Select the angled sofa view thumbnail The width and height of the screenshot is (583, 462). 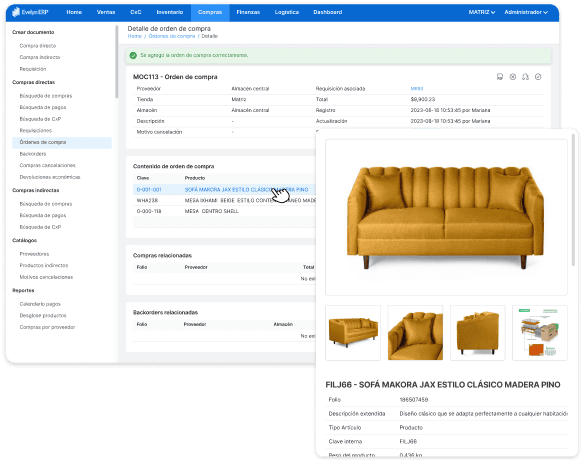[x=353, y=333]
